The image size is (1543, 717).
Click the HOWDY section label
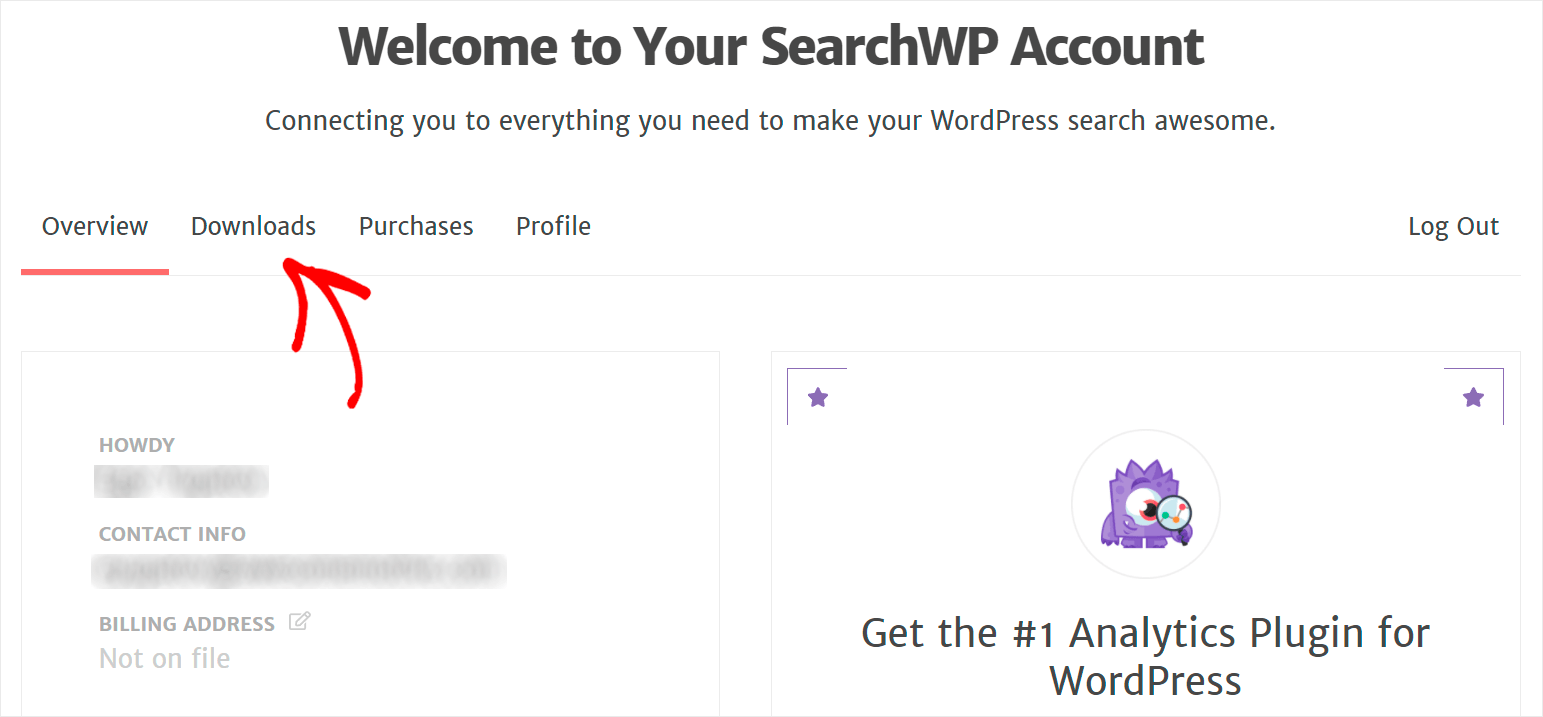pos(137,445)
